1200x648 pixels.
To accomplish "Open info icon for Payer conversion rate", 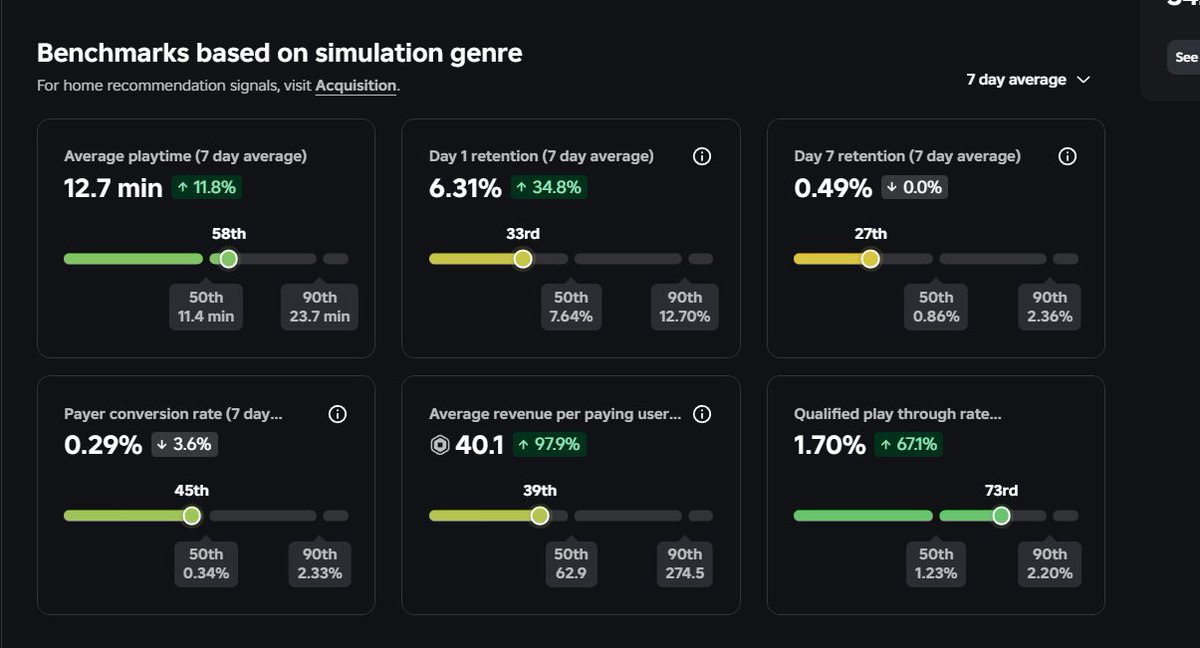I will point(337,414).
